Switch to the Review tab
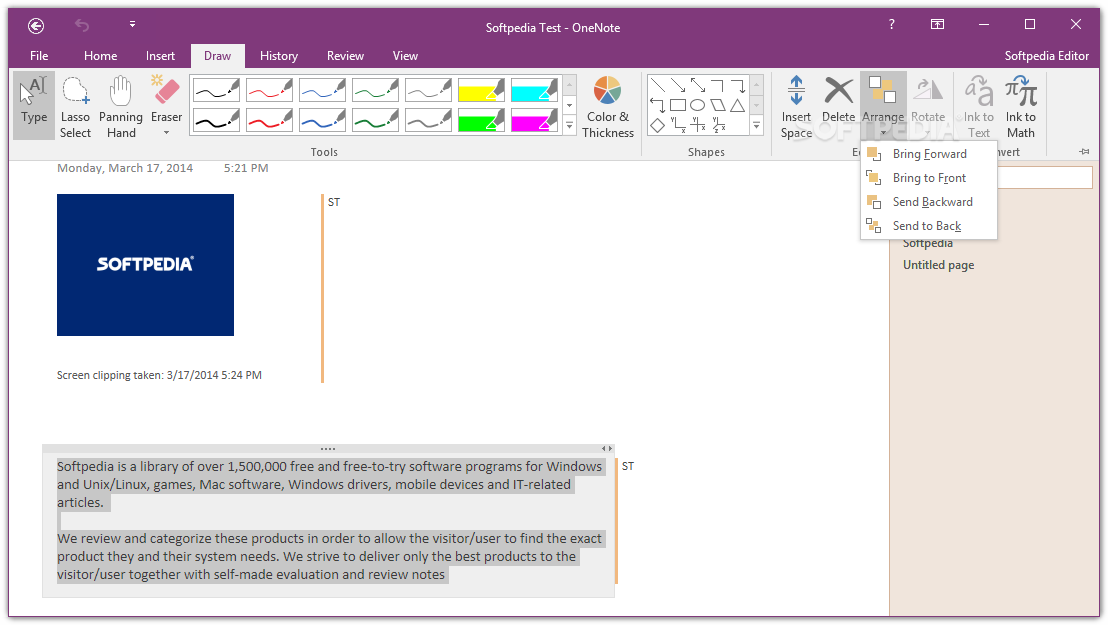The height and width of the screenshot is (625, 1108). pos(345,56)
